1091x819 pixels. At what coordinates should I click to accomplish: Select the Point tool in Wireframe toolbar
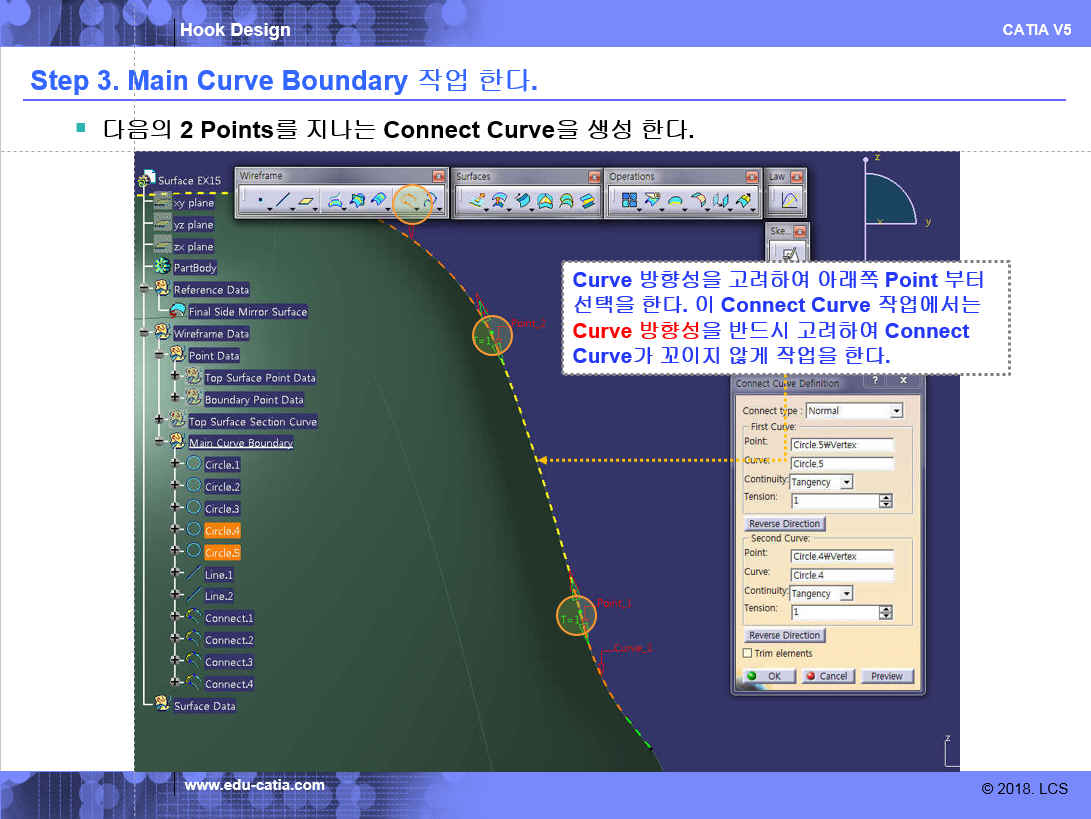pyautogui.click(x=260, y=201)
